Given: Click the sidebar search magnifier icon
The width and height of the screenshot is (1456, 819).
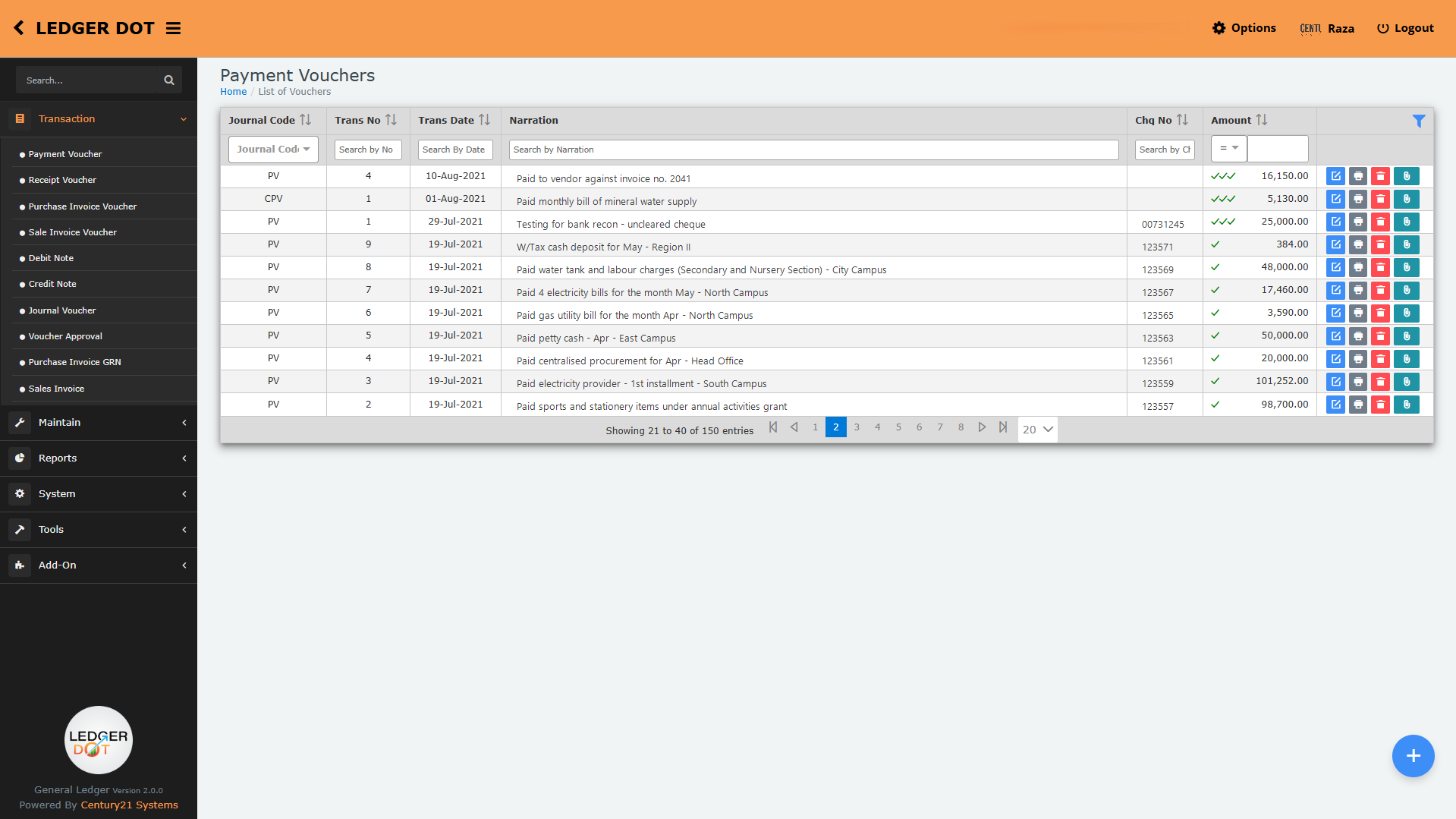Looking at the screenshot, I should 169,80.
